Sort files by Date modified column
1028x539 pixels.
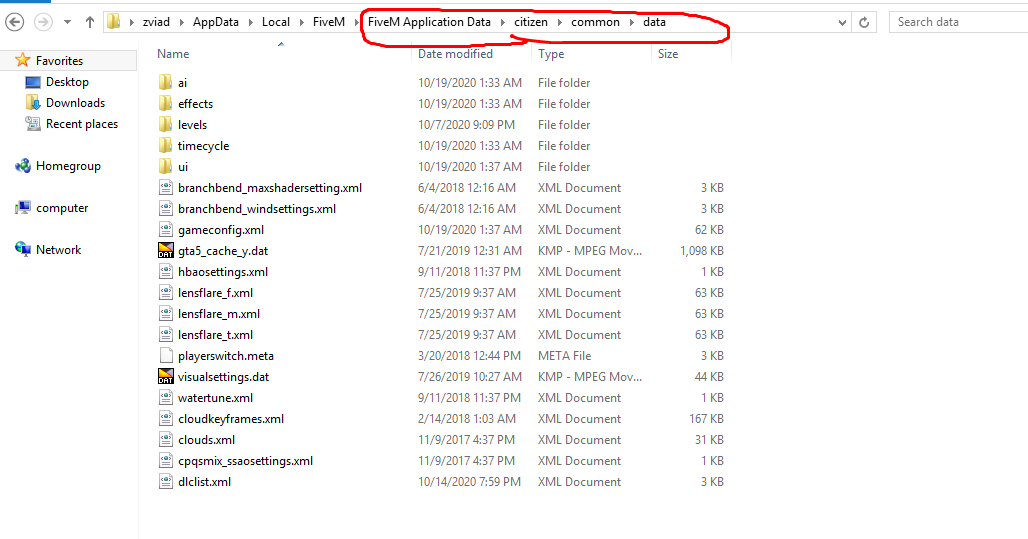(x=455, y=54)
